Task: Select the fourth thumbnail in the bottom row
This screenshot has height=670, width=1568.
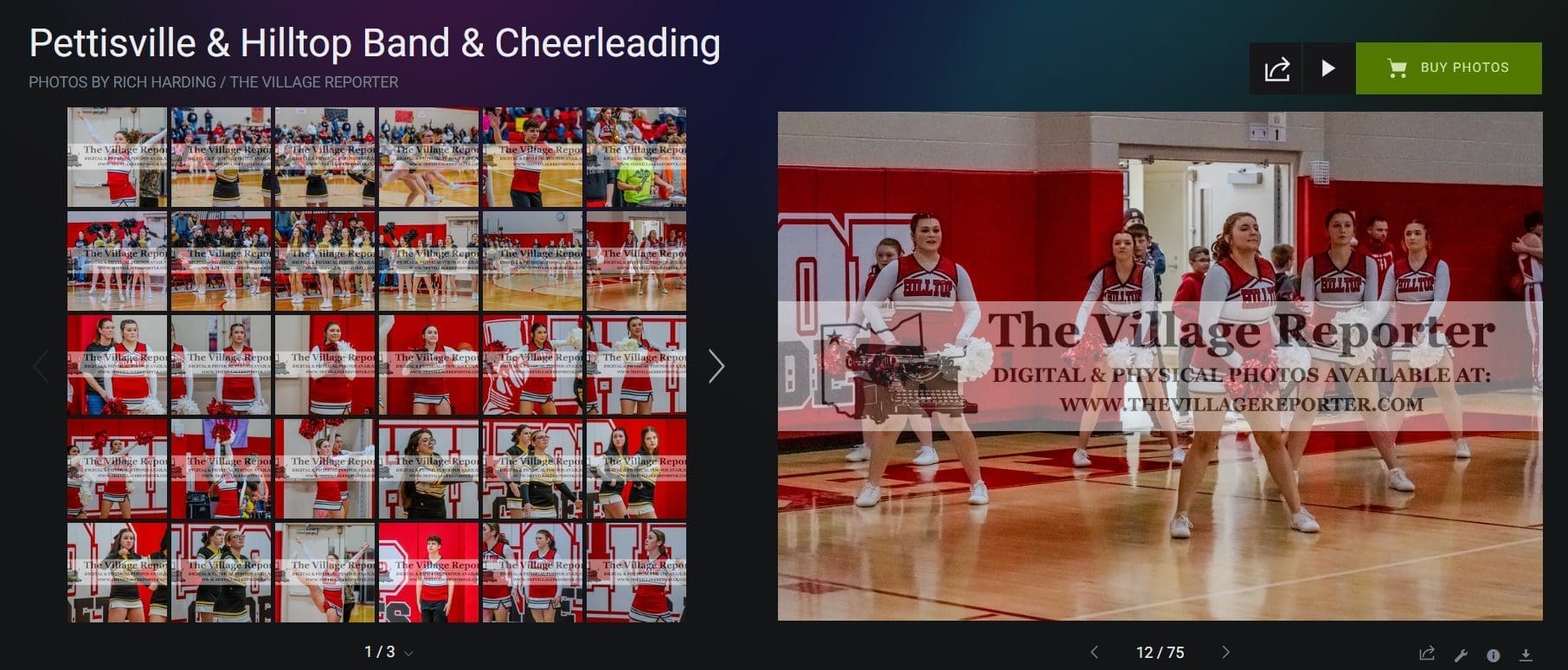Action: pos(428,572)
